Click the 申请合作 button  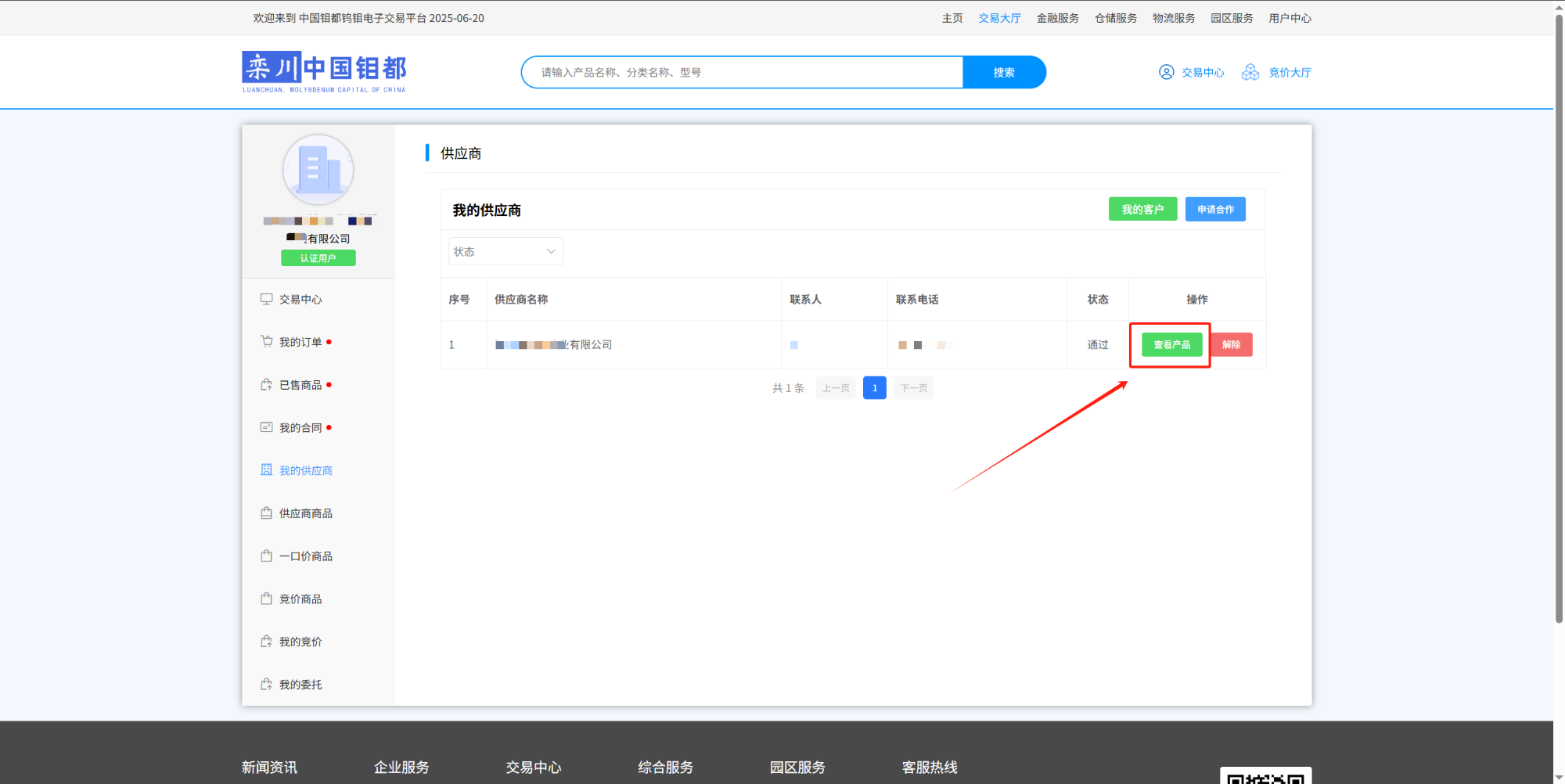(1214, 210)
